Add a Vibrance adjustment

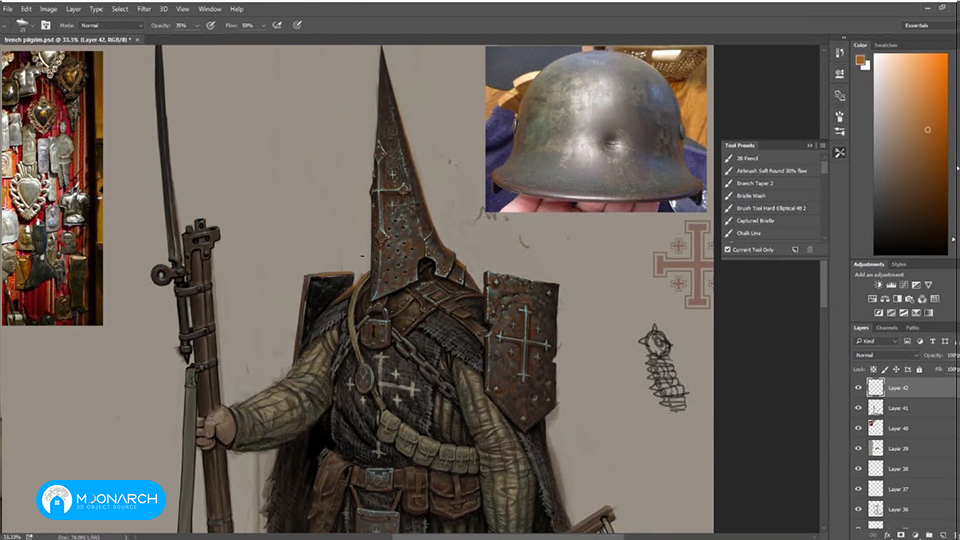pos(928,285)
